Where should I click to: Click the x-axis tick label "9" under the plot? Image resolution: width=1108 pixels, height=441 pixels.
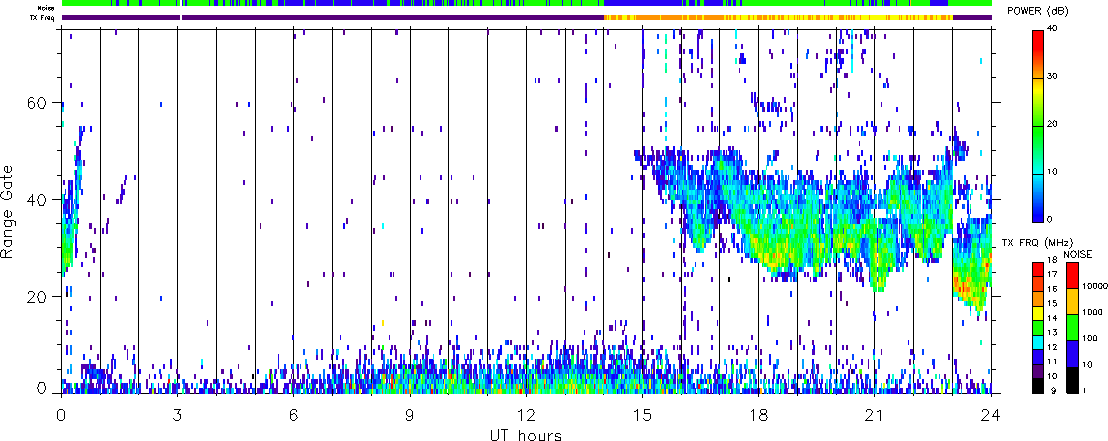click(x=410, y=414)
